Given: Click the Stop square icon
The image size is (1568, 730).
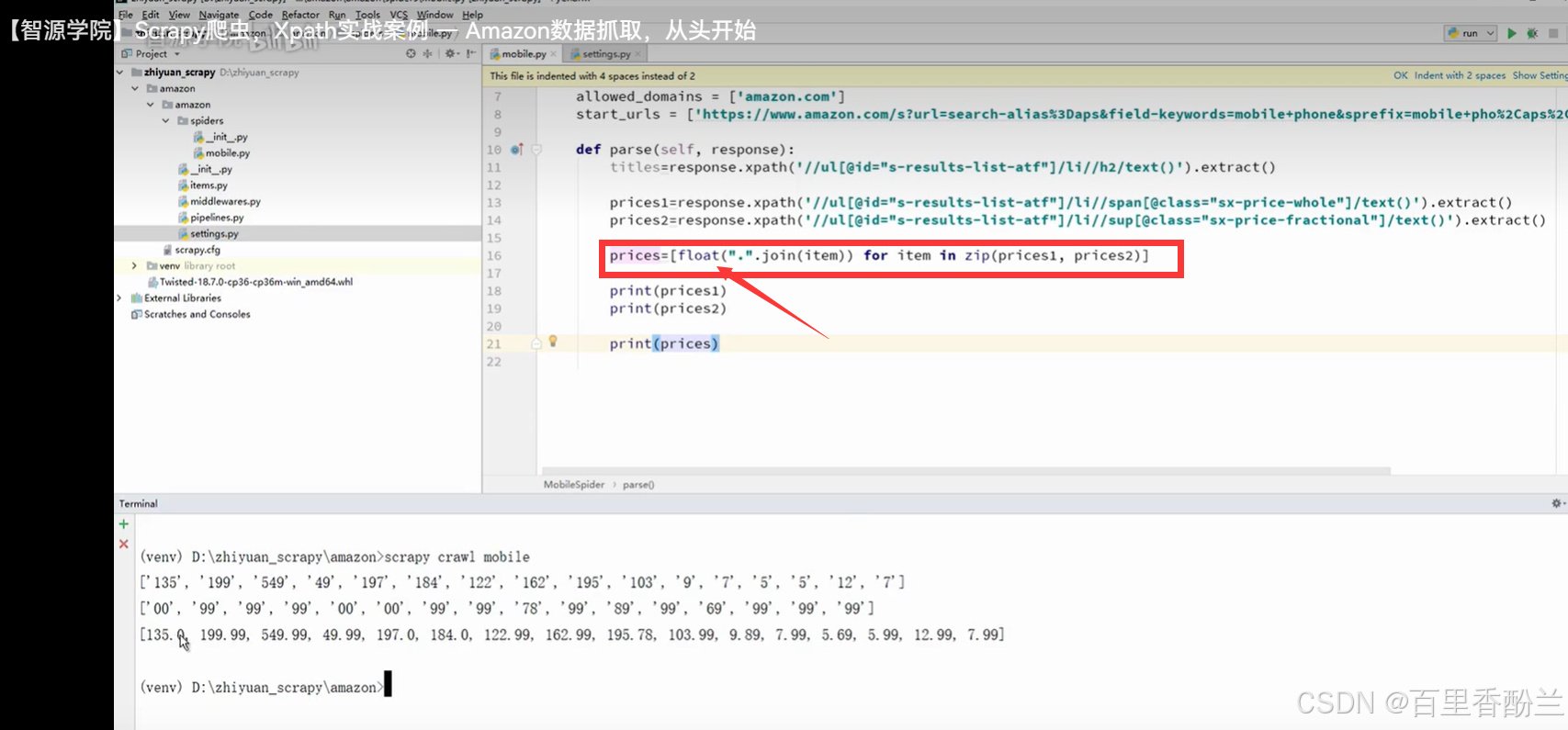Looking at the screenshot, I should 1553,33.
